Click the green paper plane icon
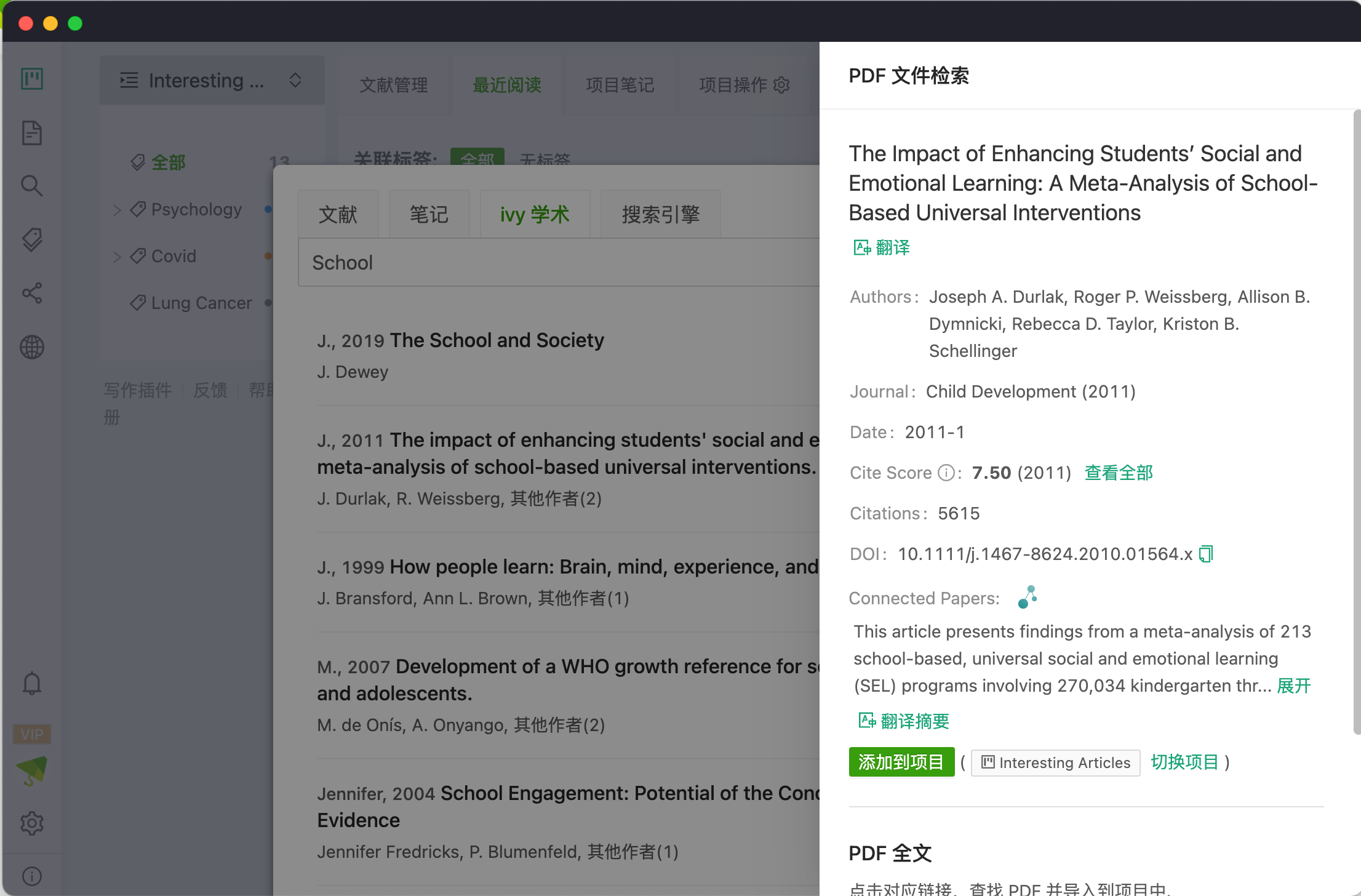The height and width of the screenshot is (896, 1361). [32, 770]
